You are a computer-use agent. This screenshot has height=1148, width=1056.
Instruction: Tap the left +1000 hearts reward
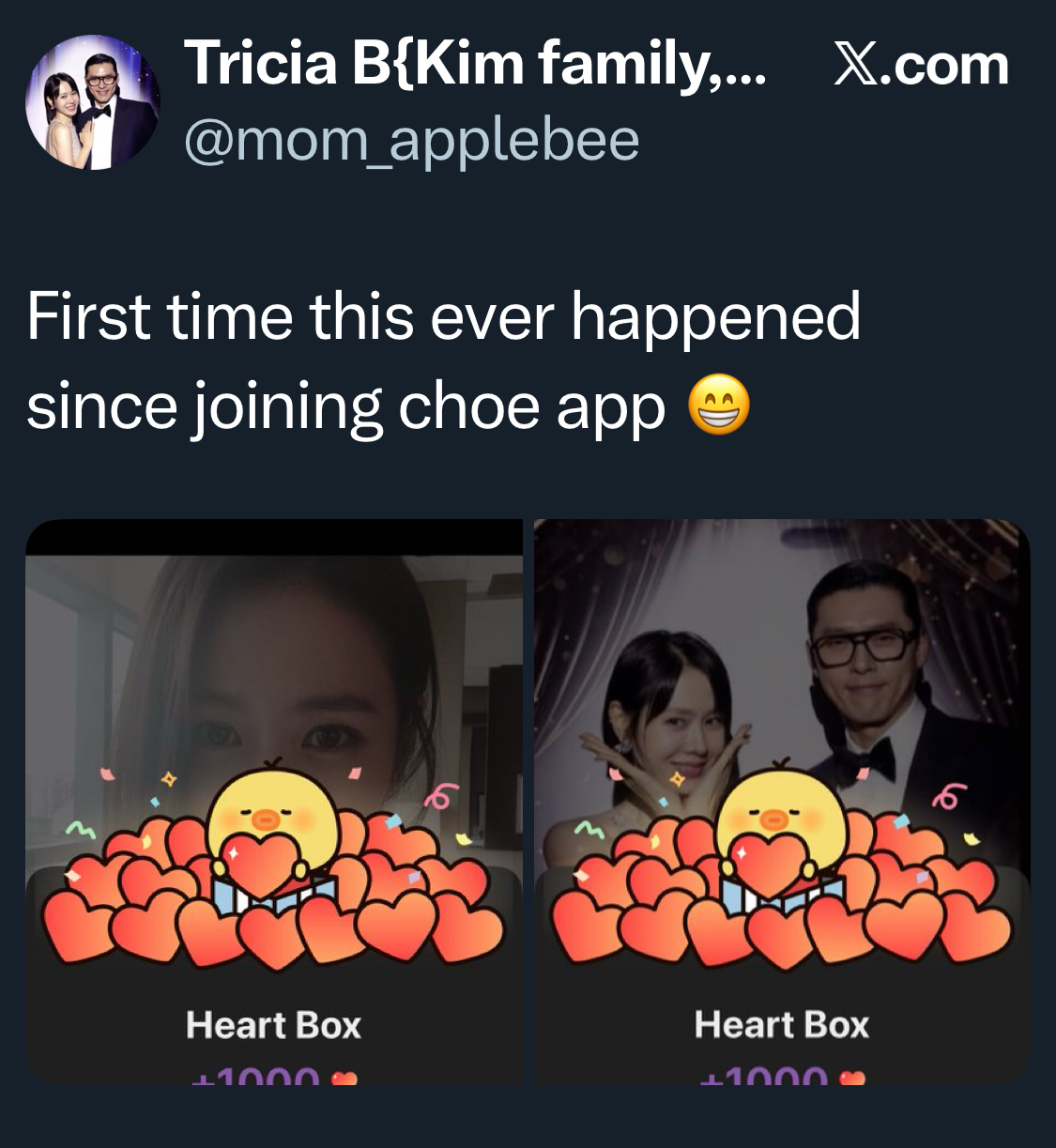click(x=273, y=1076)
